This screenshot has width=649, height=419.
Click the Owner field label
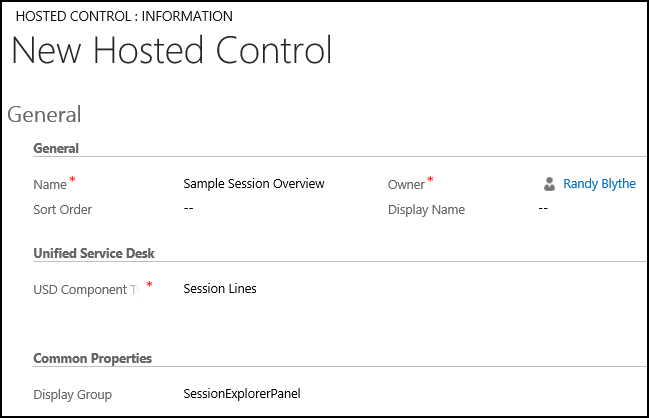point(406,185)
